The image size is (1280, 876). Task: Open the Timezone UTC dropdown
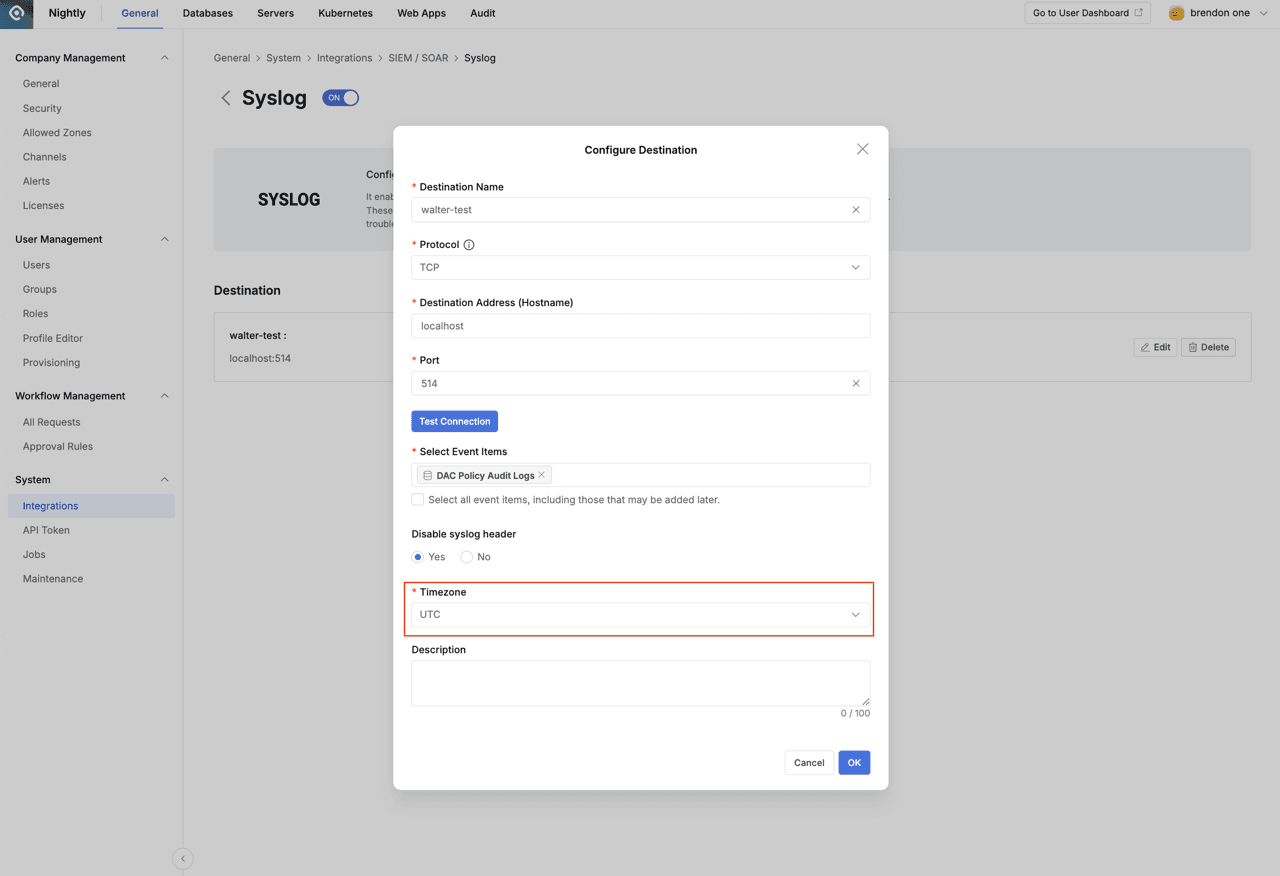pyautogui.click(x=640, y=615)
